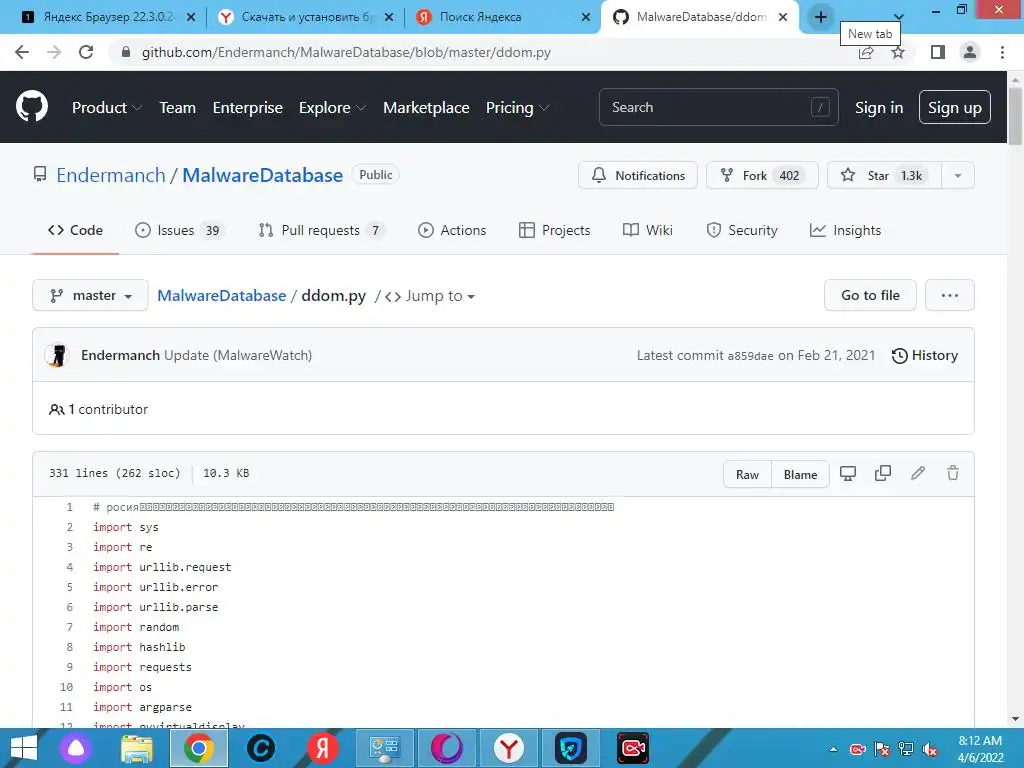1024x768 pixels.
Task: Click the GitHub logo in header
Action: coord(31,107)
